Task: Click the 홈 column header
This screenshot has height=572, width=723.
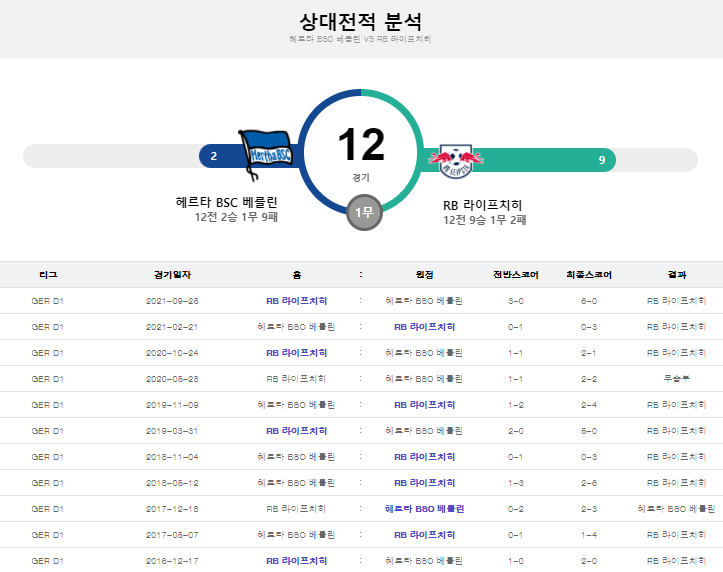Action: (296, 275)
